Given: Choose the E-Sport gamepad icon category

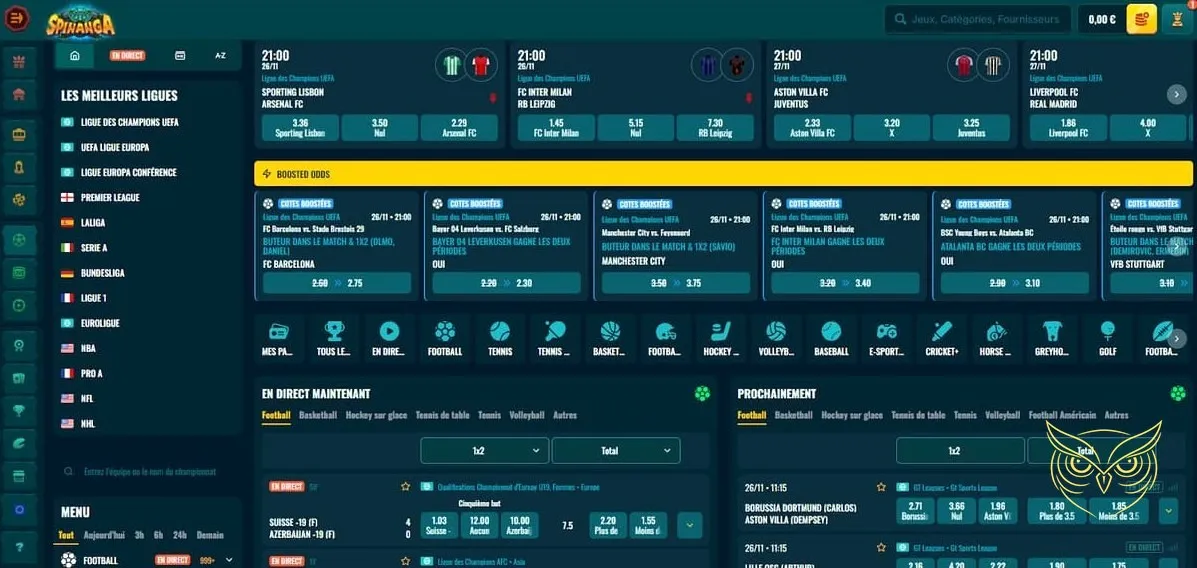Looking at the screenshot, I should pyautogui.click(x=886, y=339).
